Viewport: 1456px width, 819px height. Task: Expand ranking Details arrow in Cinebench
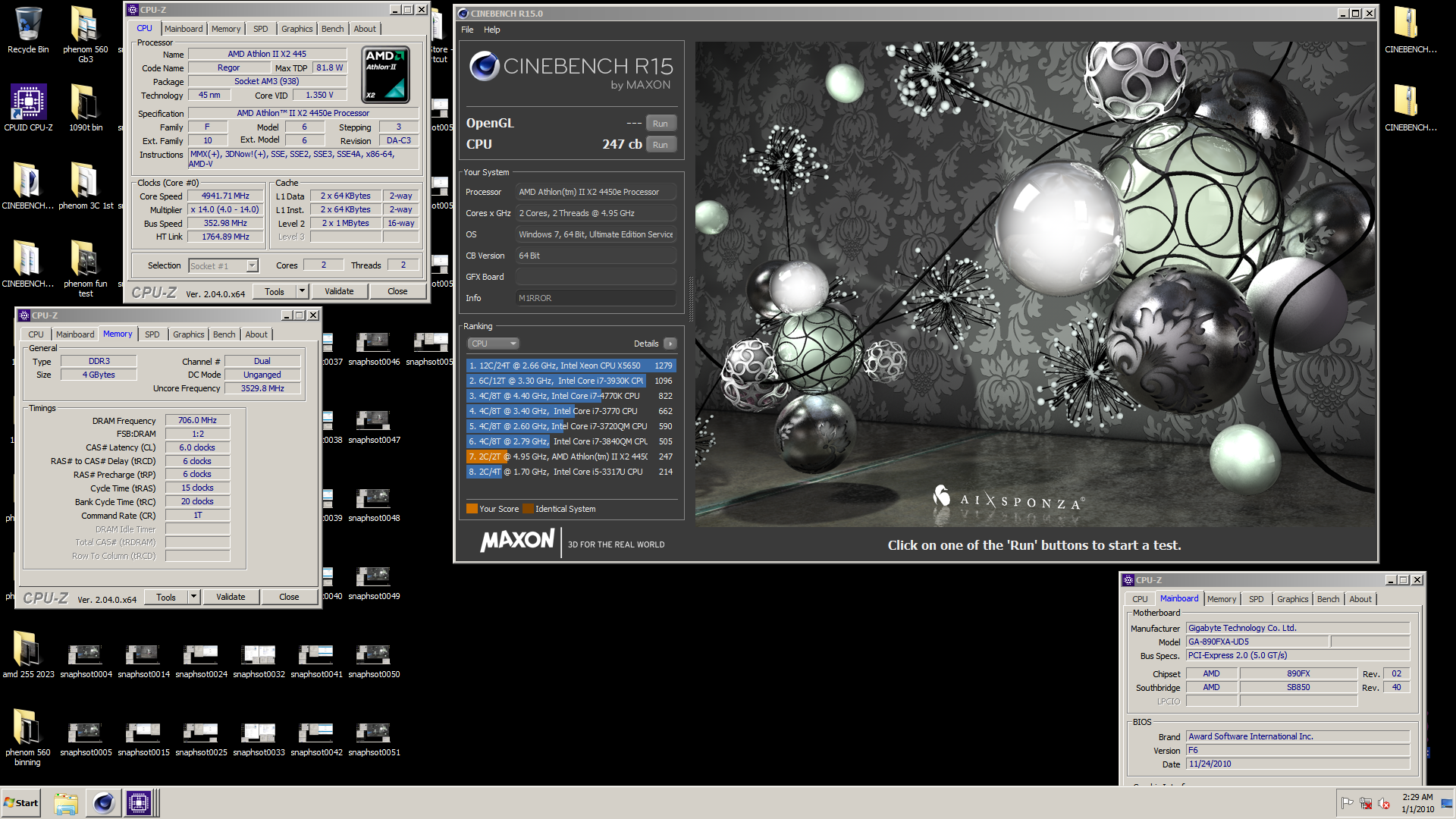tap(670, 344)
